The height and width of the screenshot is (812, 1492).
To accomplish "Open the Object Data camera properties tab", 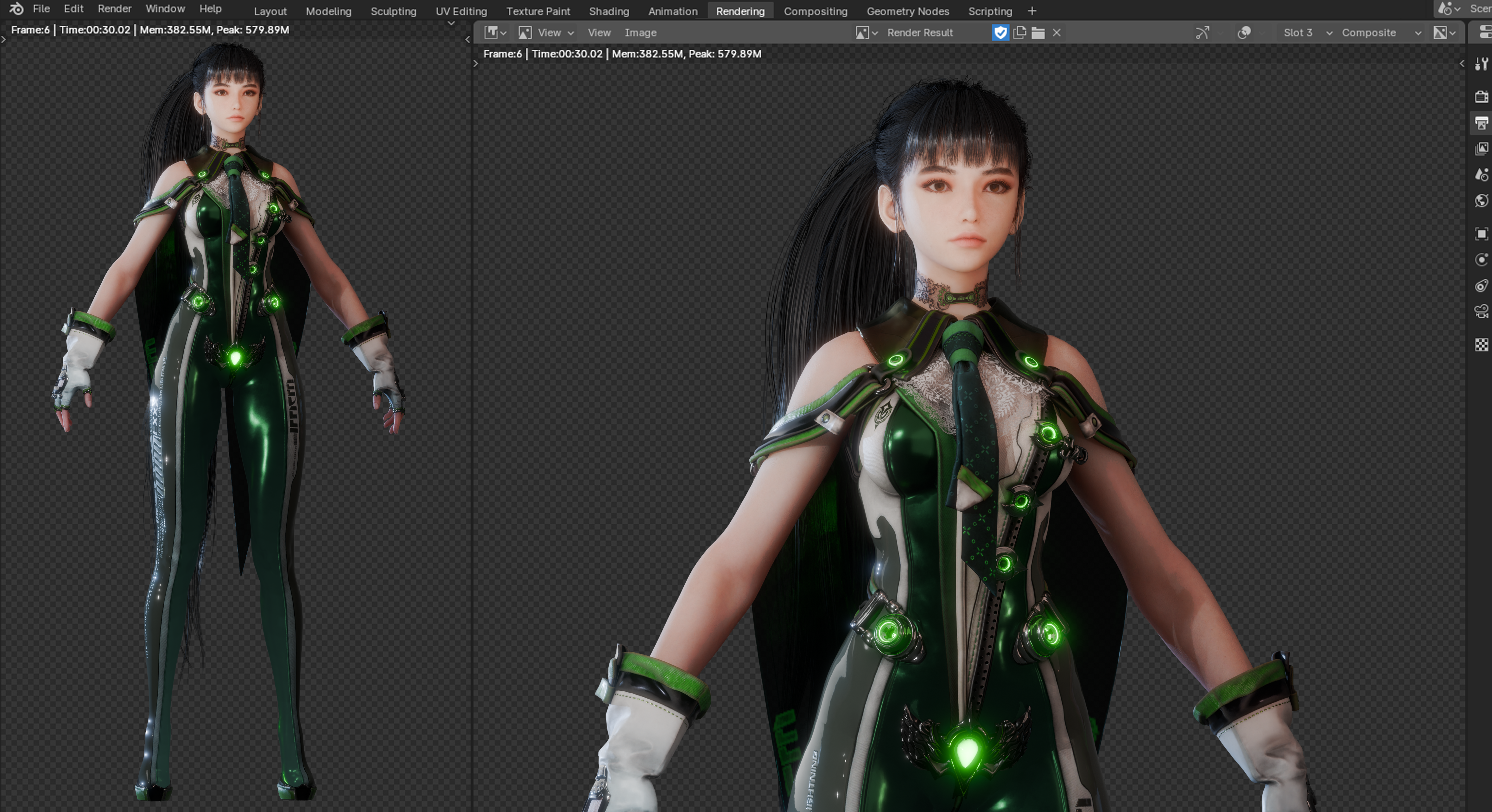I will click(x=1482, y=312).
